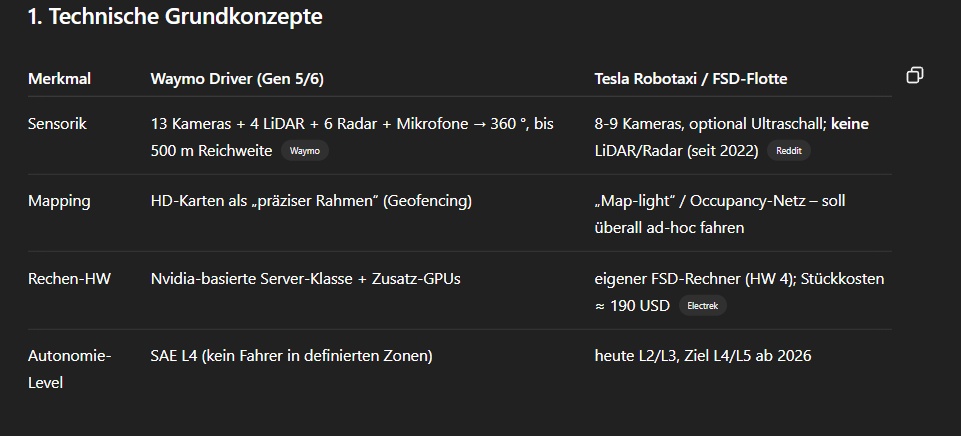
Task: Click the 'eigener FSD-Rechner (HW 4)' text
Action: coord(695,279)
